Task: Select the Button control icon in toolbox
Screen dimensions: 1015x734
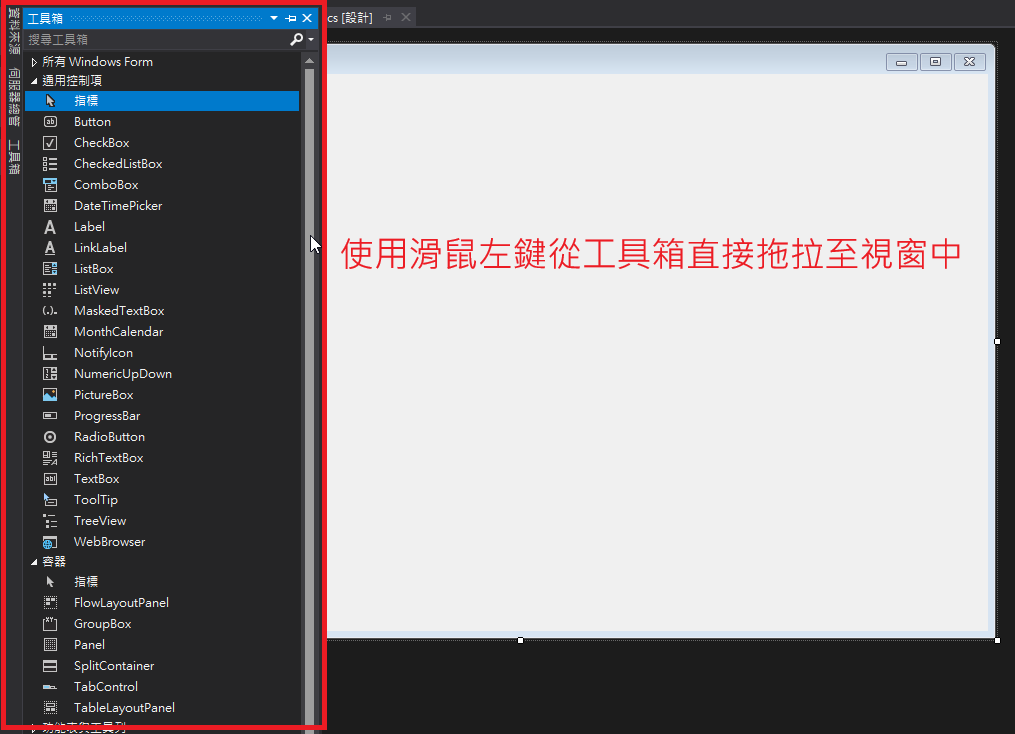Action: tap(50, 122)
